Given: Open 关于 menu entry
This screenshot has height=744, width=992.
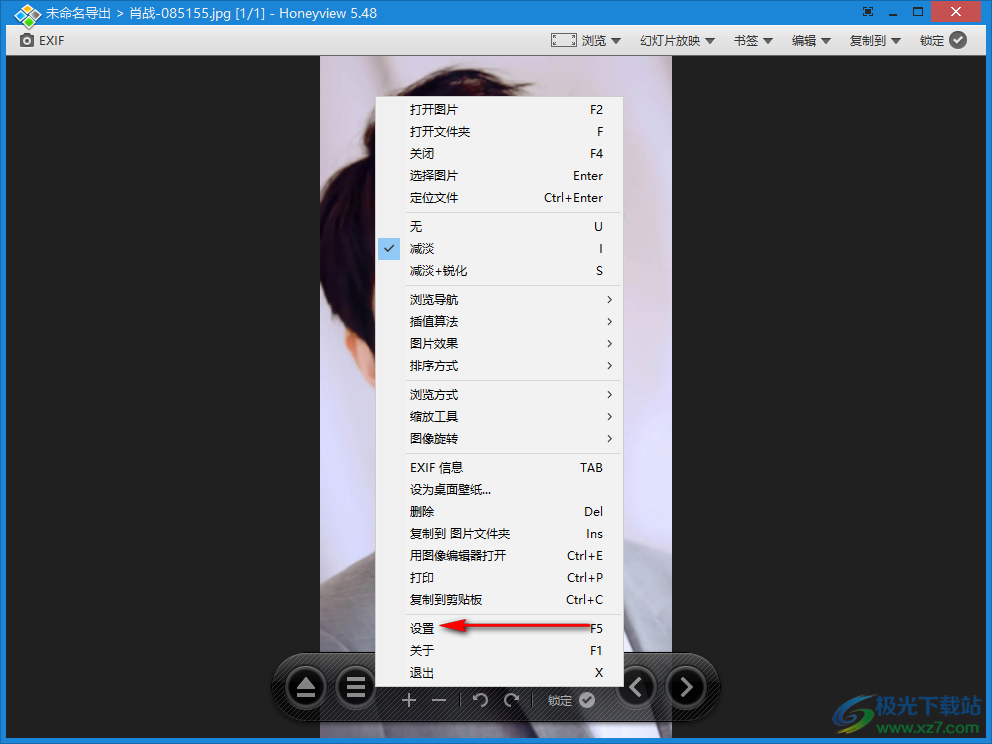Looking at the screenshot, I should pyautogui.click(x=500, y=650).
